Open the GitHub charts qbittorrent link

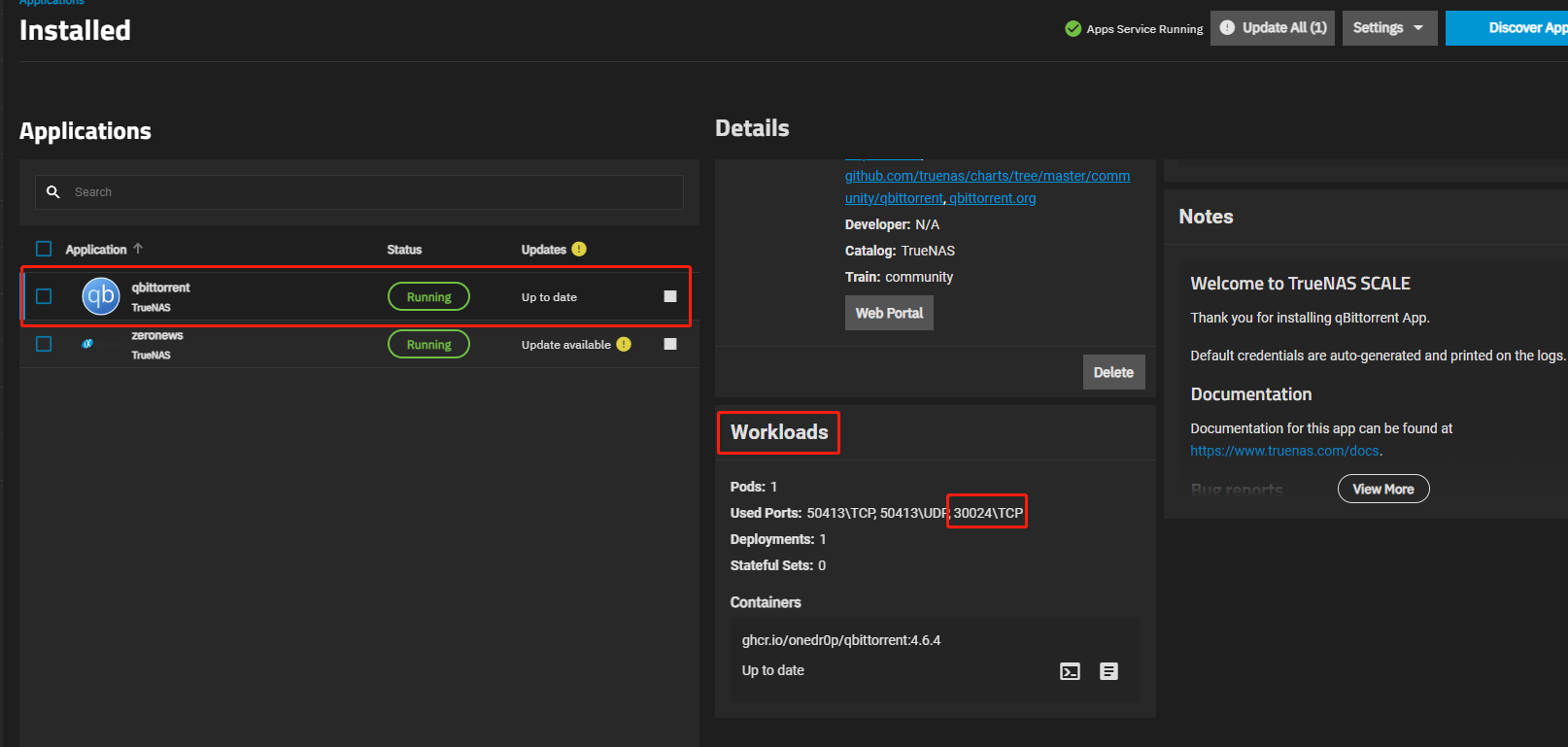(x=987, y=187)
